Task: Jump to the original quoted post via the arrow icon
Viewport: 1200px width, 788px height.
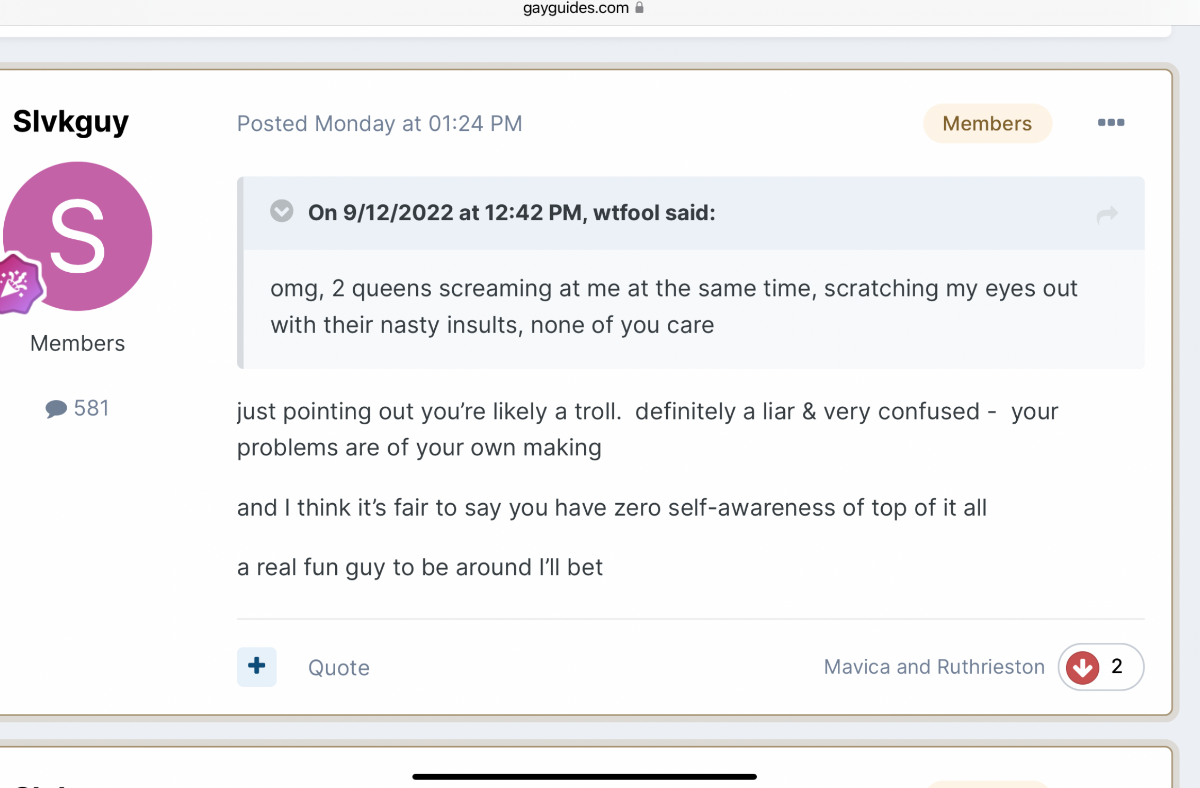Action: (1107, 214)
